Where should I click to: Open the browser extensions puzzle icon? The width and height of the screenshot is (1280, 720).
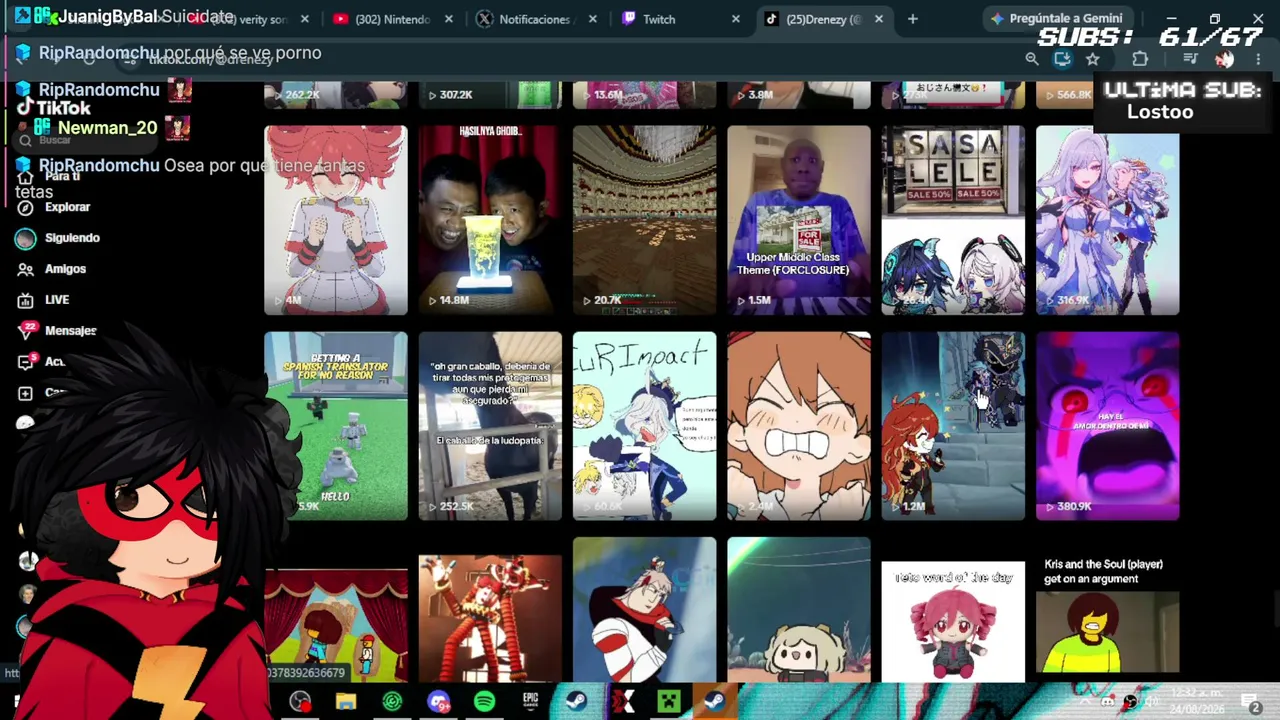pyautogui.click(x=1140, y=59)
